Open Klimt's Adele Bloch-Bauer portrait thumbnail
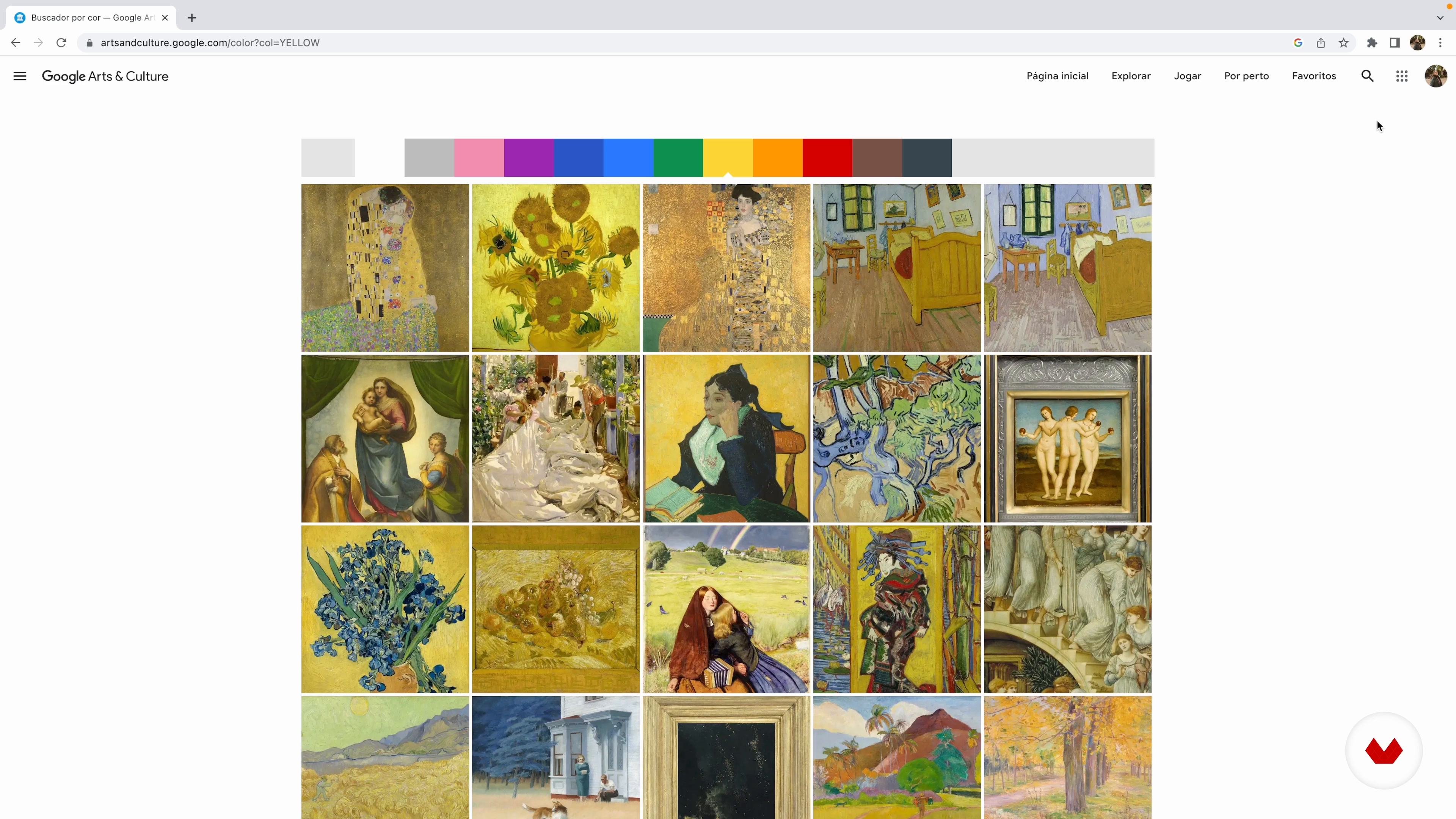1456x819 pixels. tap(726, 268)
